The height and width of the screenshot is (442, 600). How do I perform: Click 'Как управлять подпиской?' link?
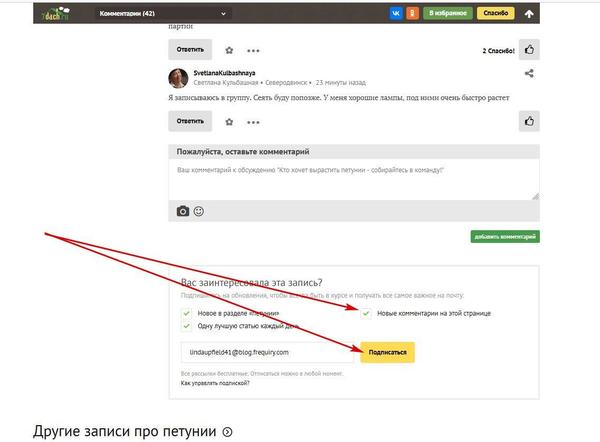point(215,383)
